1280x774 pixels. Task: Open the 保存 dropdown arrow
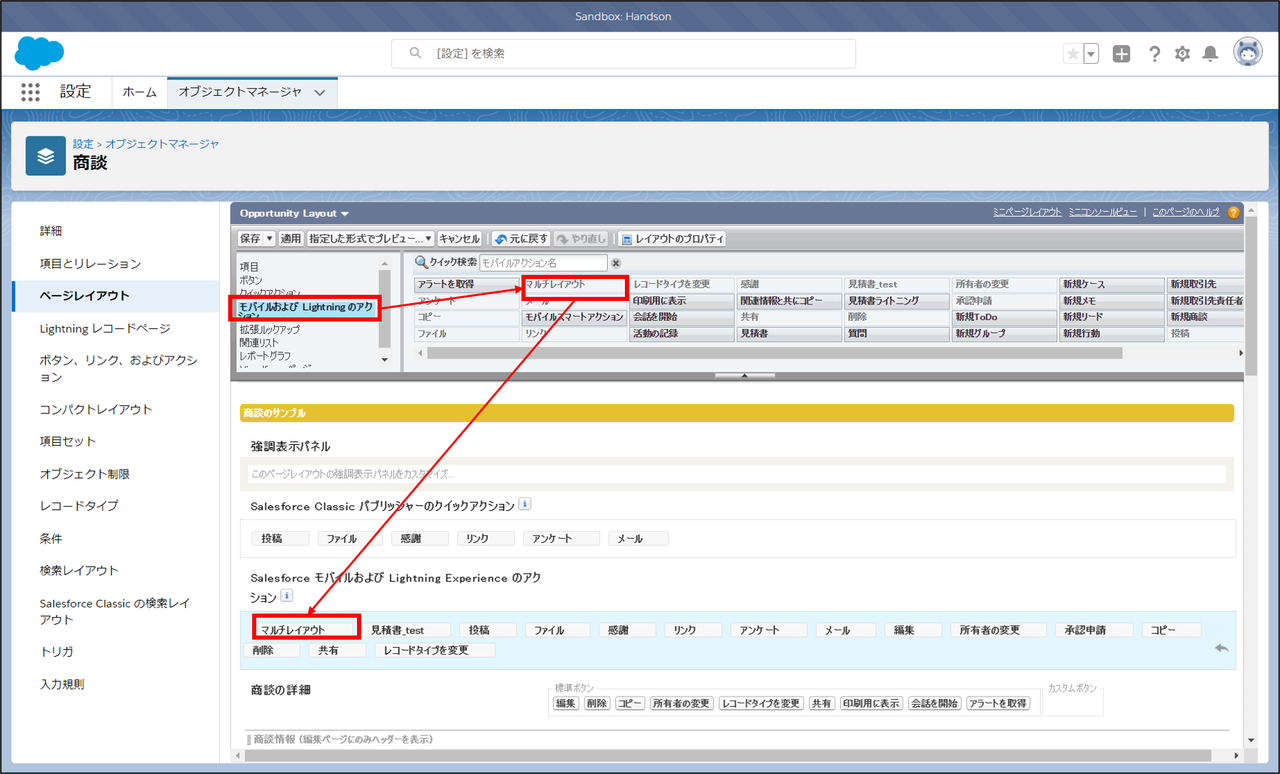[270, 239]
